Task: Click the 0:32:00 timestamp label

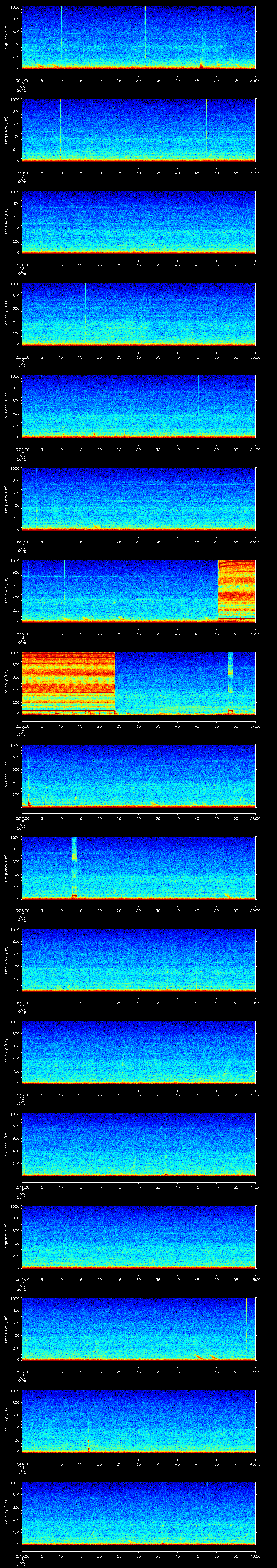Action: click(22, 357)
